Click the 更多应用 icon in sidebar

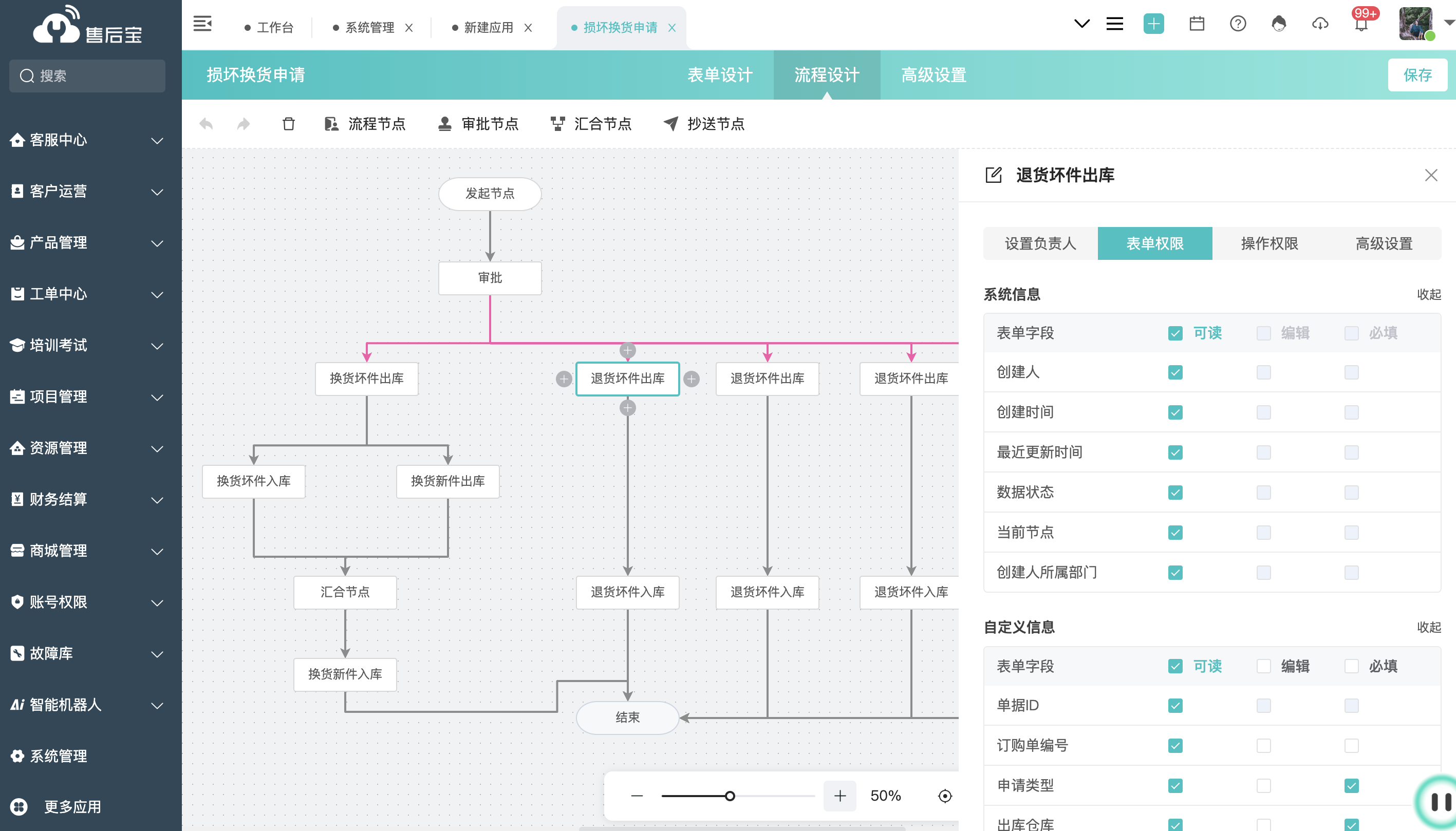coord(19,806)
